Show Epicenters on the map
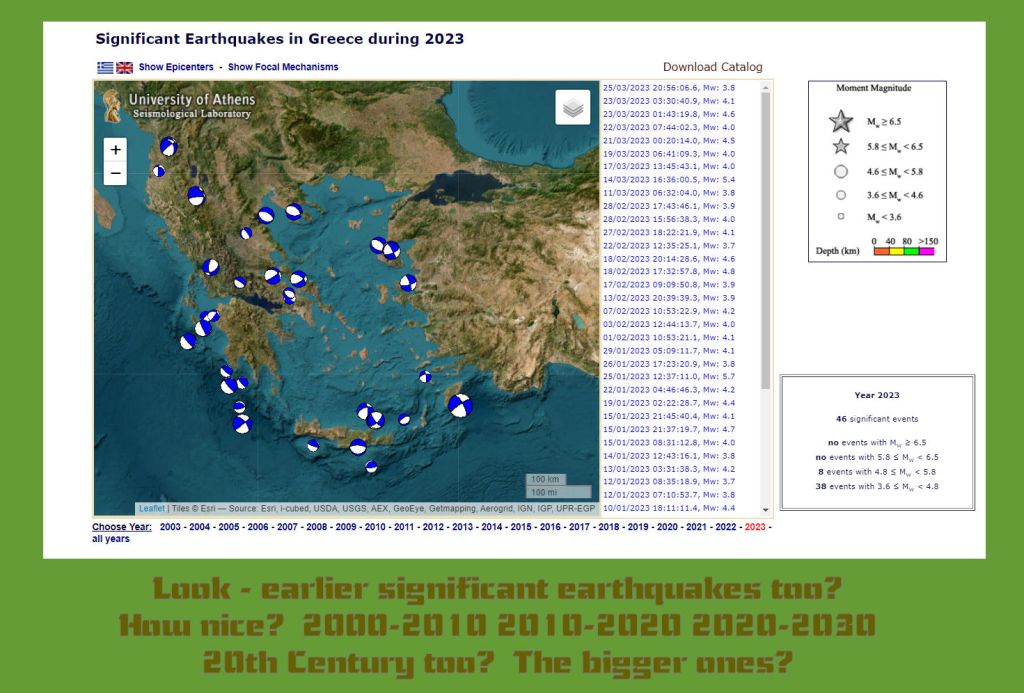The height and width of the screenshot is (693, 1024). point(176,67)
